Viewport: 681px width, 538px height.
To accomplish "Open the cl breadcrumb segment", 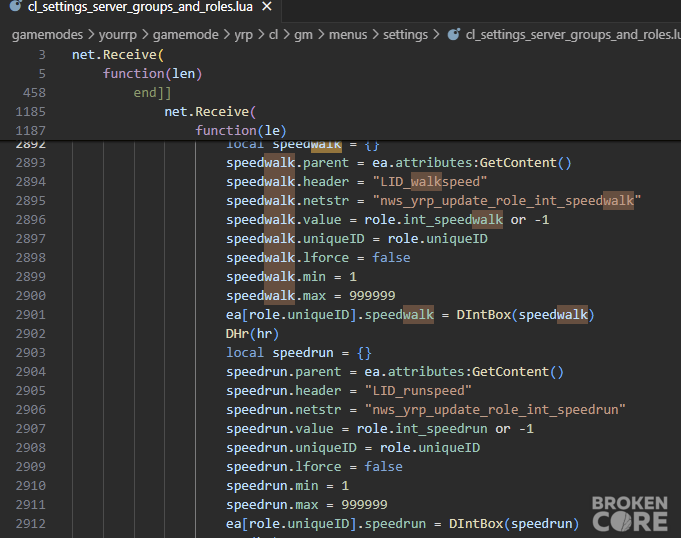I will [x=273, y=35].
